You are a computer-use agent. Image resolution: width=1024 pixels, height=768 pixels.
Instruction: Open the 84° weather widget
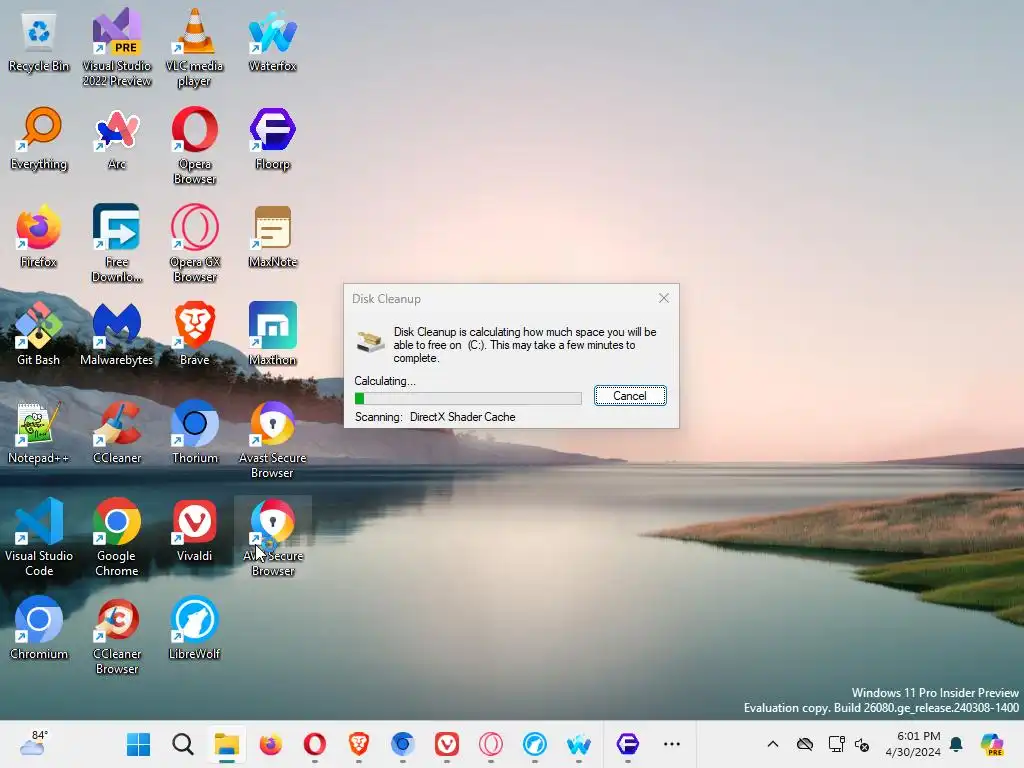pyautogui.click(x=33, y=744)
